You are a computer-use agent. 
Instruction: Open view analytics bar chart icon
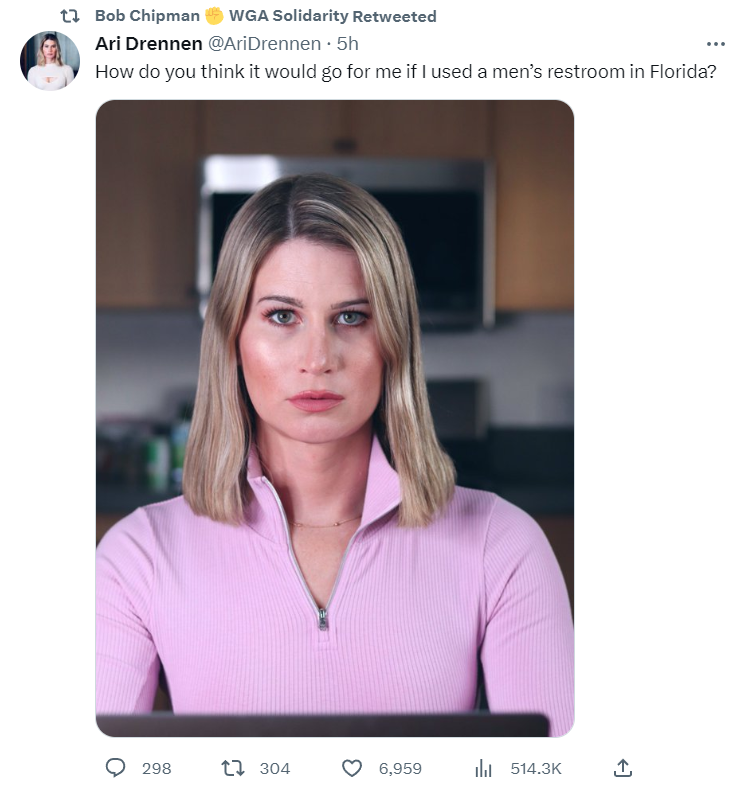coord(483,769)
